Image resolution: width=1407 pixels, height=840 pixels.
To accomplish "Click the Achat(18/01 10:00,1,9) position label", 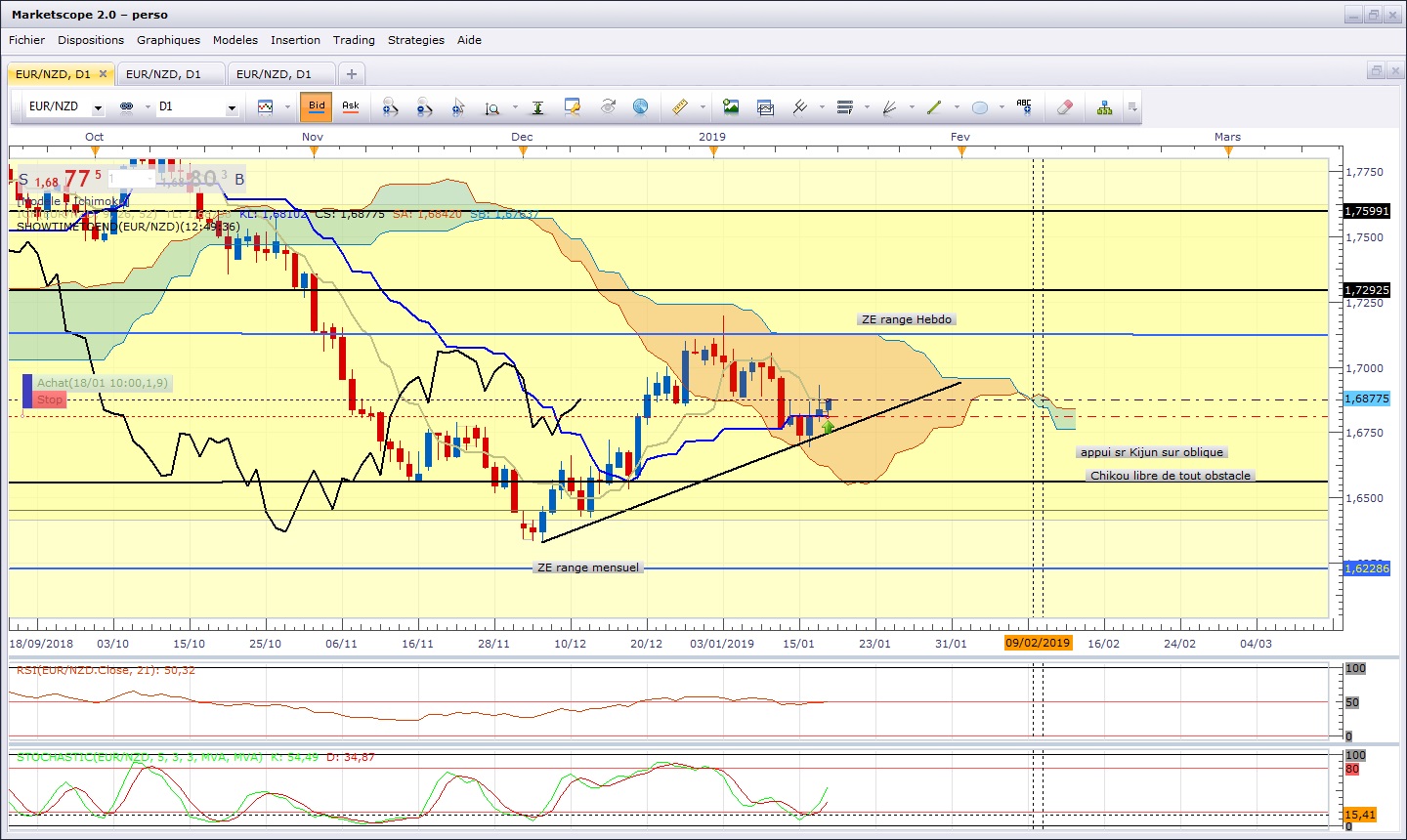I will click(103, 384).
